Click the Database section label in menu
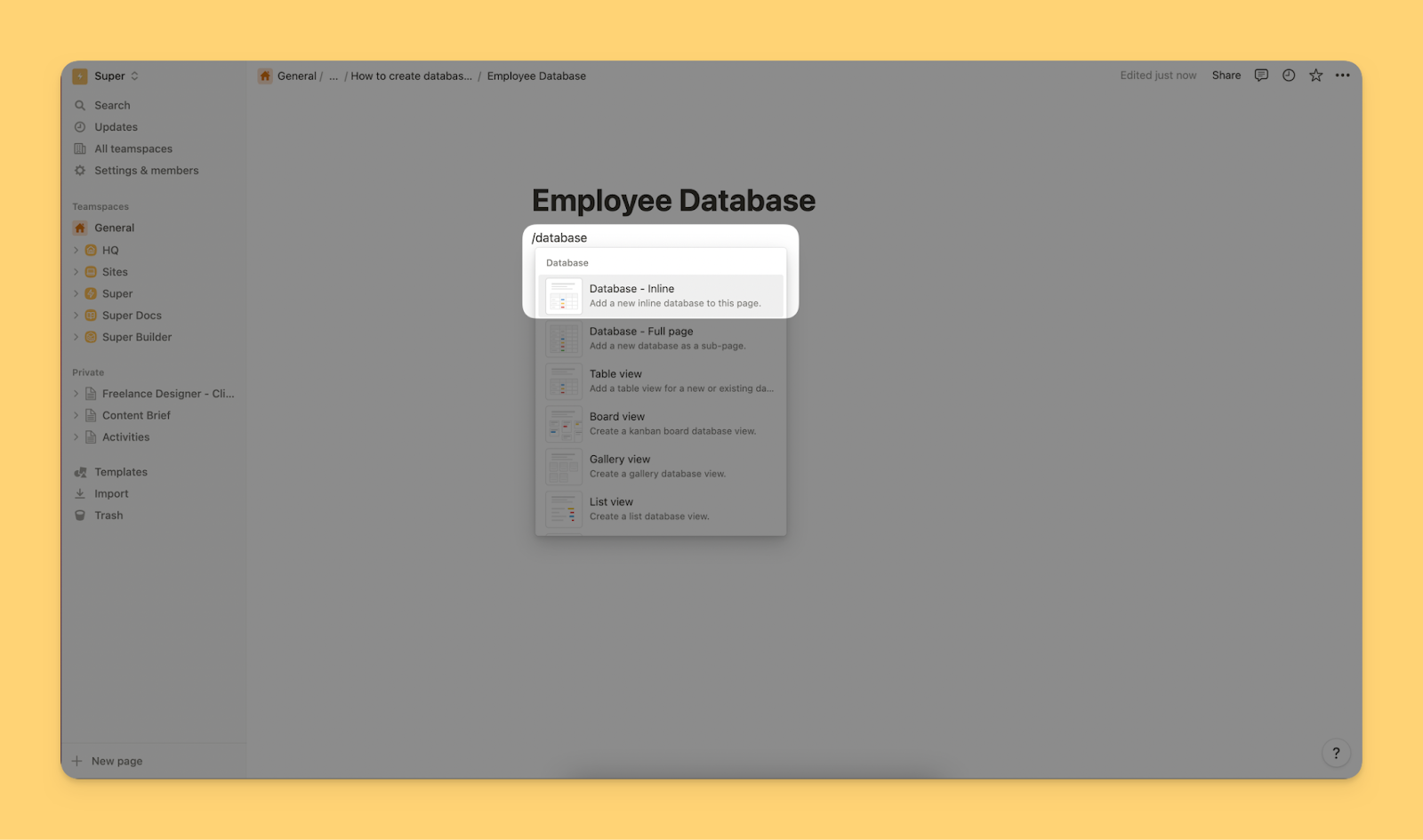The image size is (1423, 840). click(567, 263)
